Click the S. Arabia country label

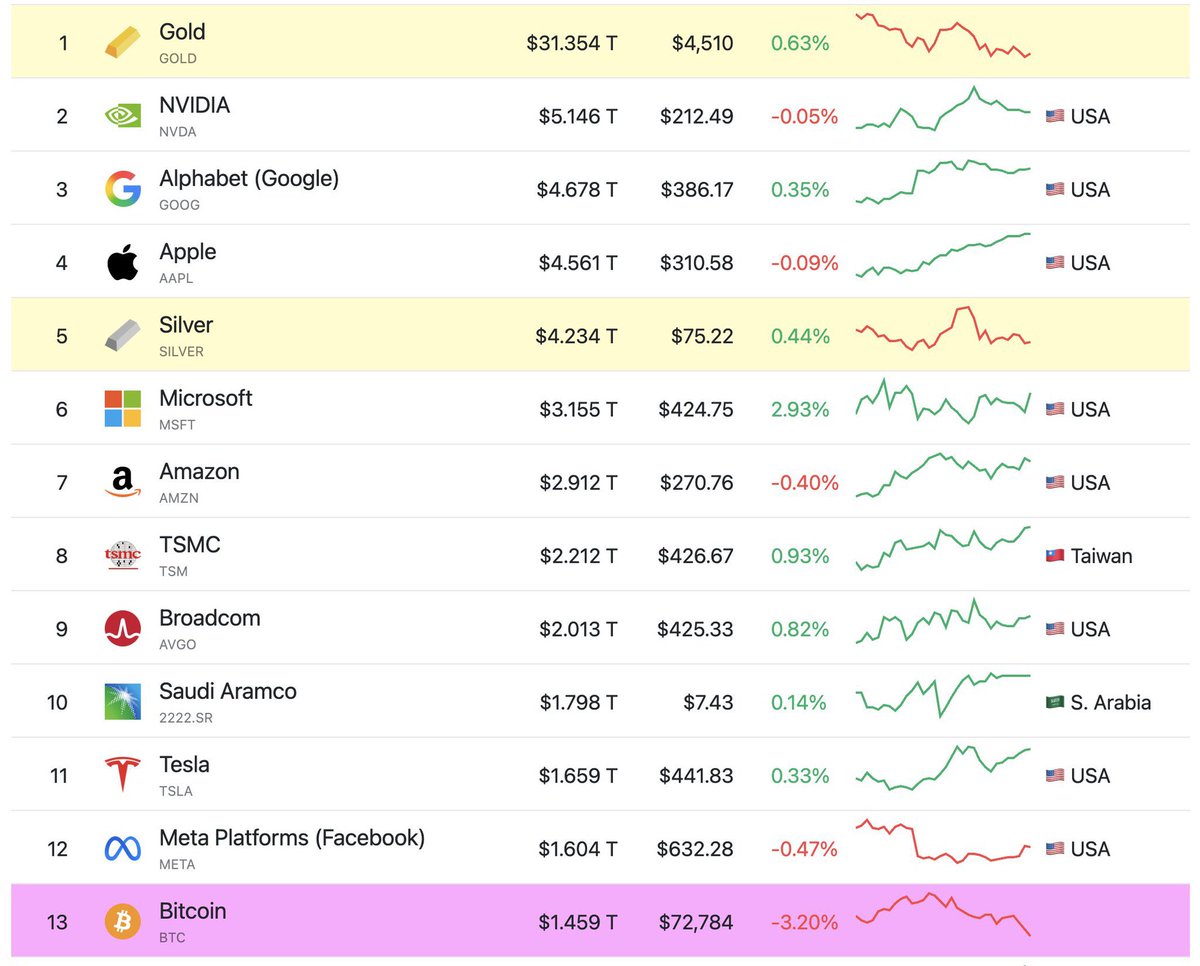1110,702
